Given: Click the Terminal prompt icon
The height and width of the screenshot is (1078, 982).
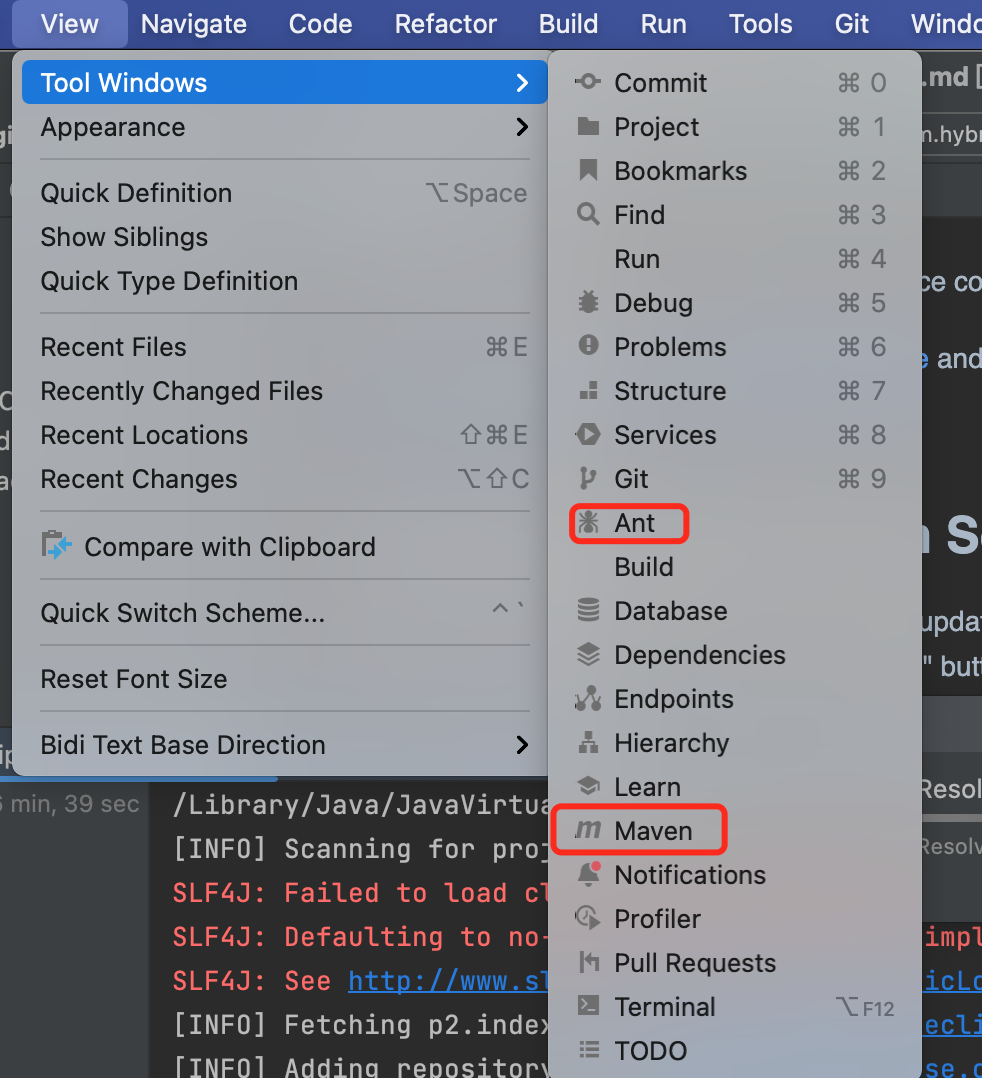Looking at the screenshot, I should coord(588,1007).
